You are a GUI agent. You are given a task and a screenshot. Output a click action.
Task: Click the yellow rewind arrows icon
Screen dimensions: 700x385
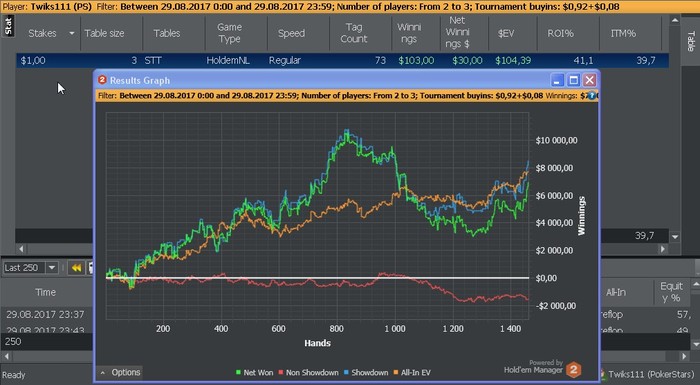(x=76, y=268)
